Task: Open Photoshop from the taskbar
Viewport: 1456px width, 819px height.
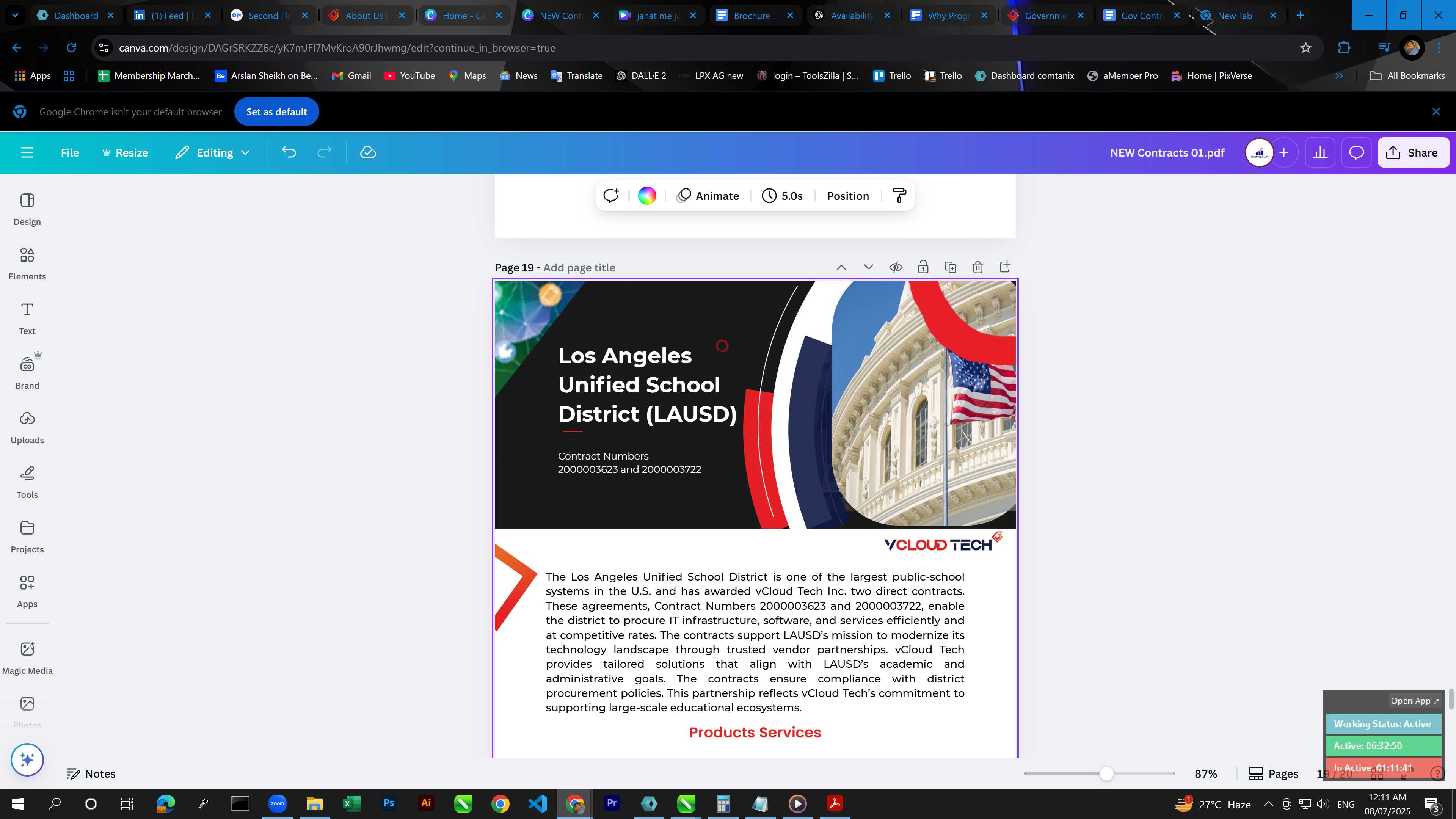Action: click(389, 804)
